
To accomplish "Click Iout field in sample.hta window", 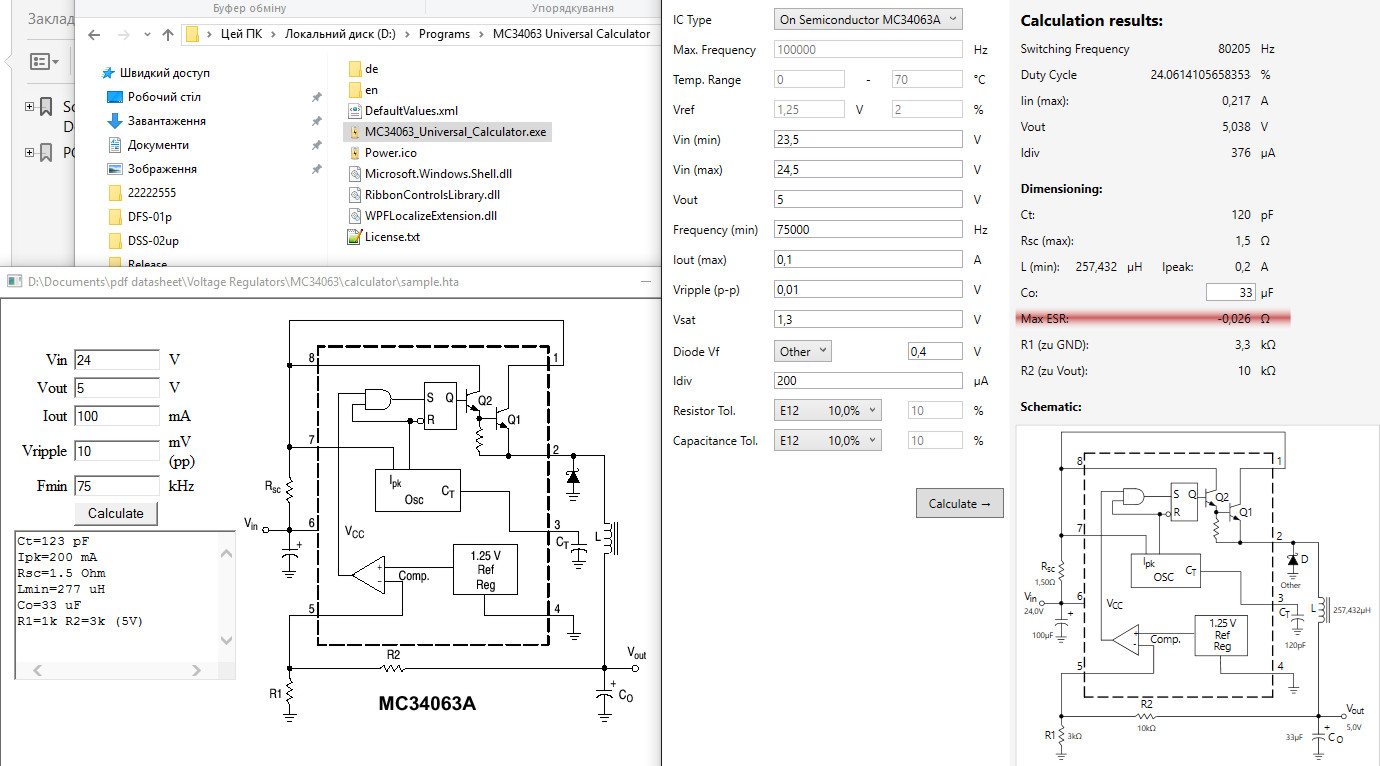I will click(x=117, y=416).
